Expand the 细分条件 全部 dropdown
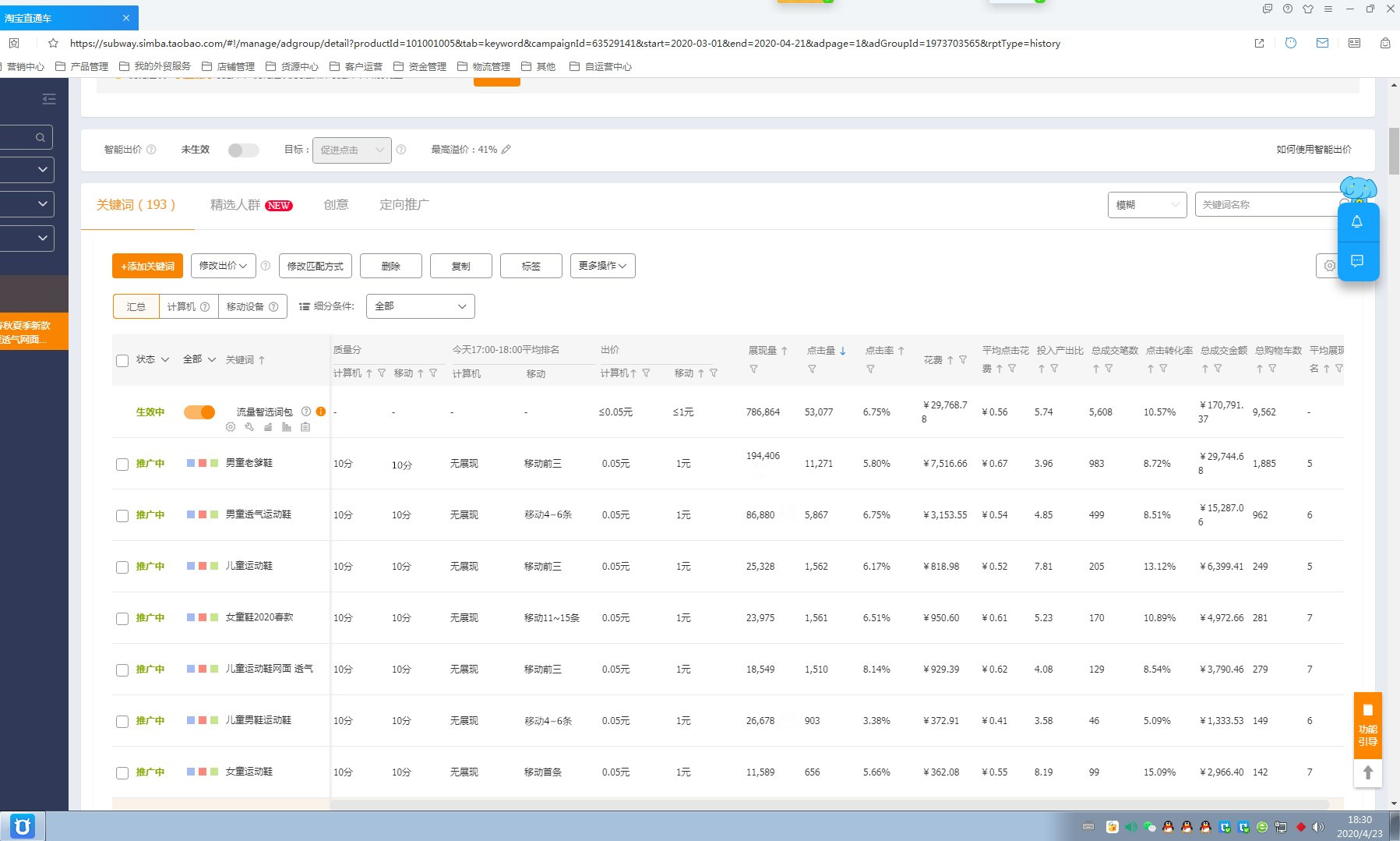 [x=420, y=306]
